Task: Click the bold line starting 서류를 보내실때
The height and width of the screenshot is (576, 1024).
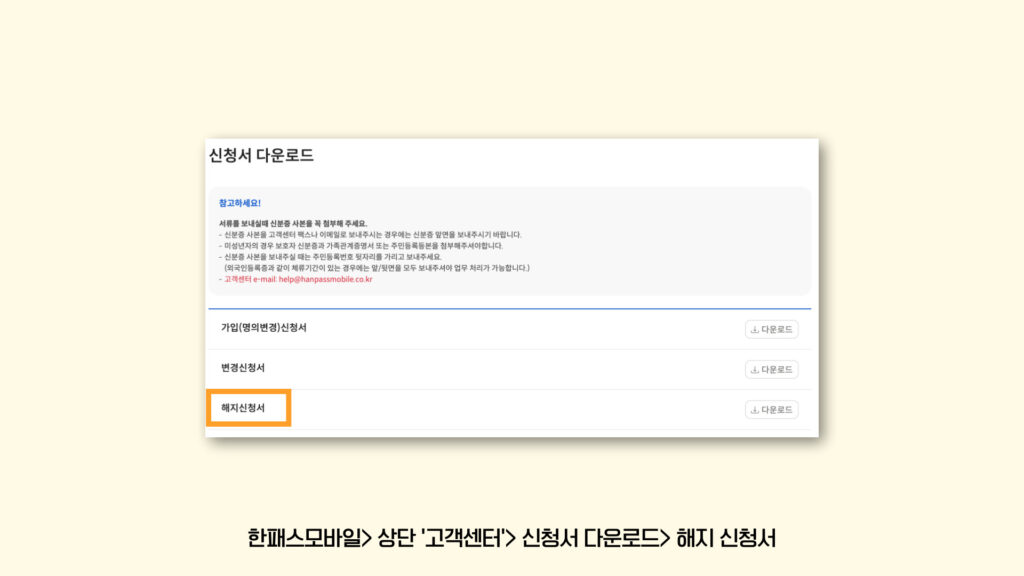Action: tap(293, 223)
